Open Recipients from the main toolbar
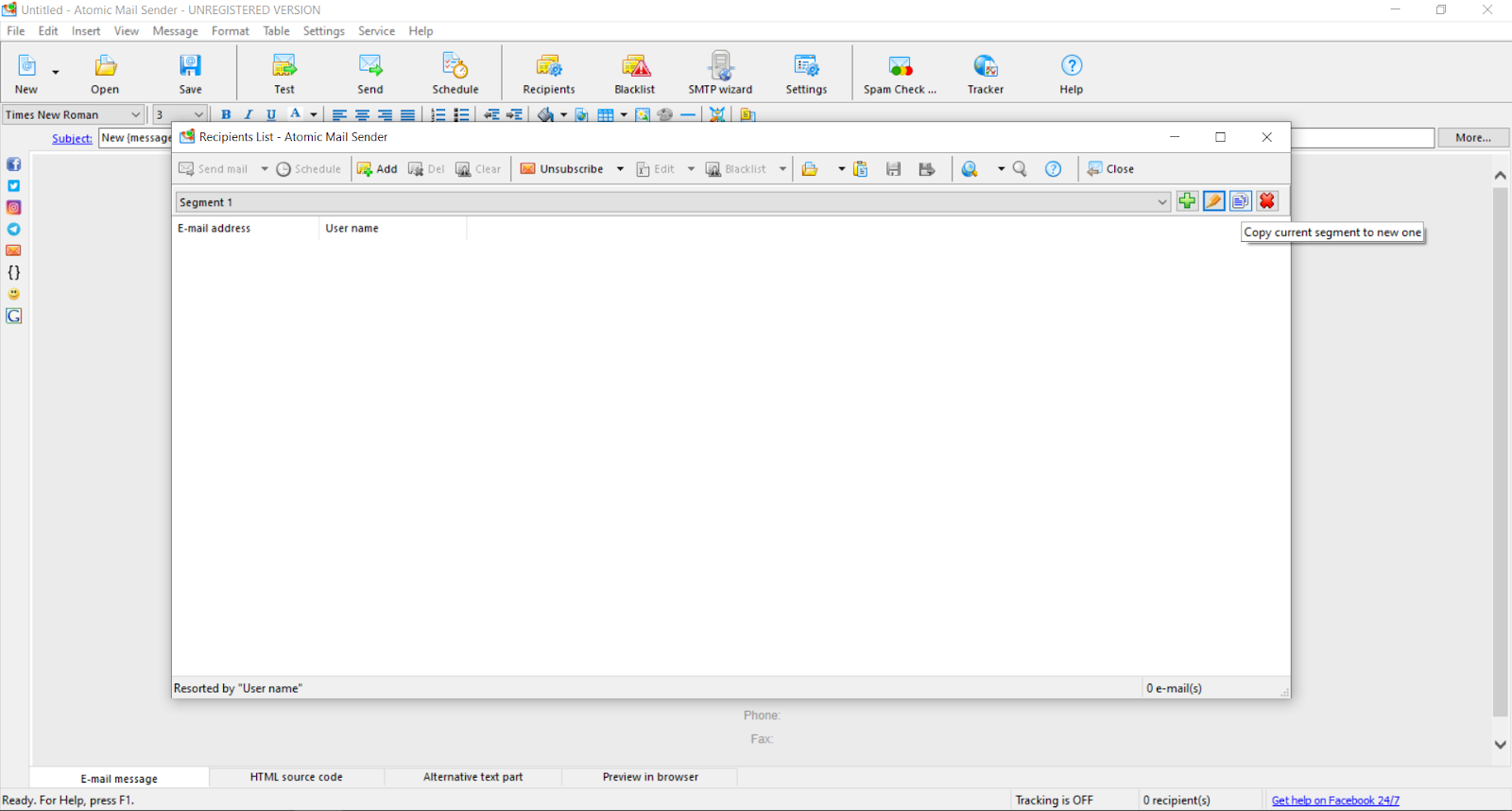Image resolution: width=1512 pixels, height=811 pixels. [549, 74]
